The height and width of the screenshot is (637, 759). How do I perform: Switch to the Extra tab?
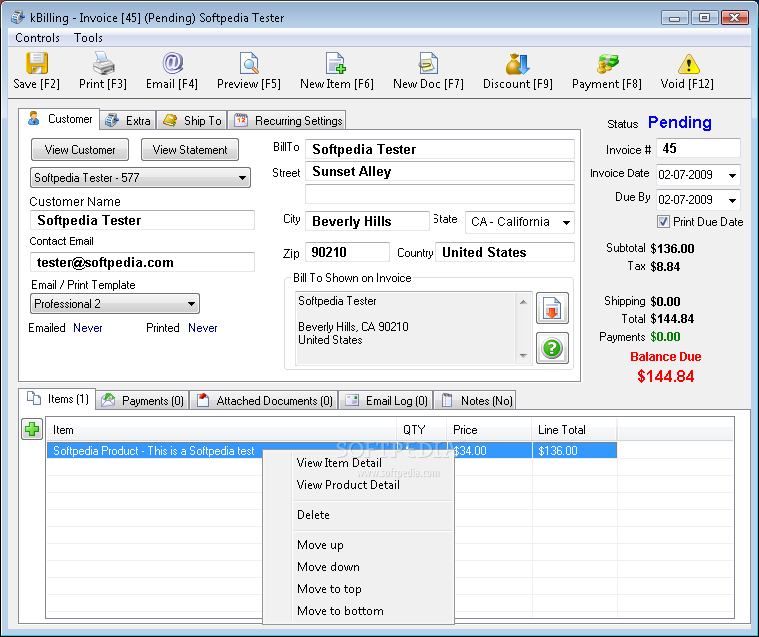pyautogui.click(x=128, y=121)
